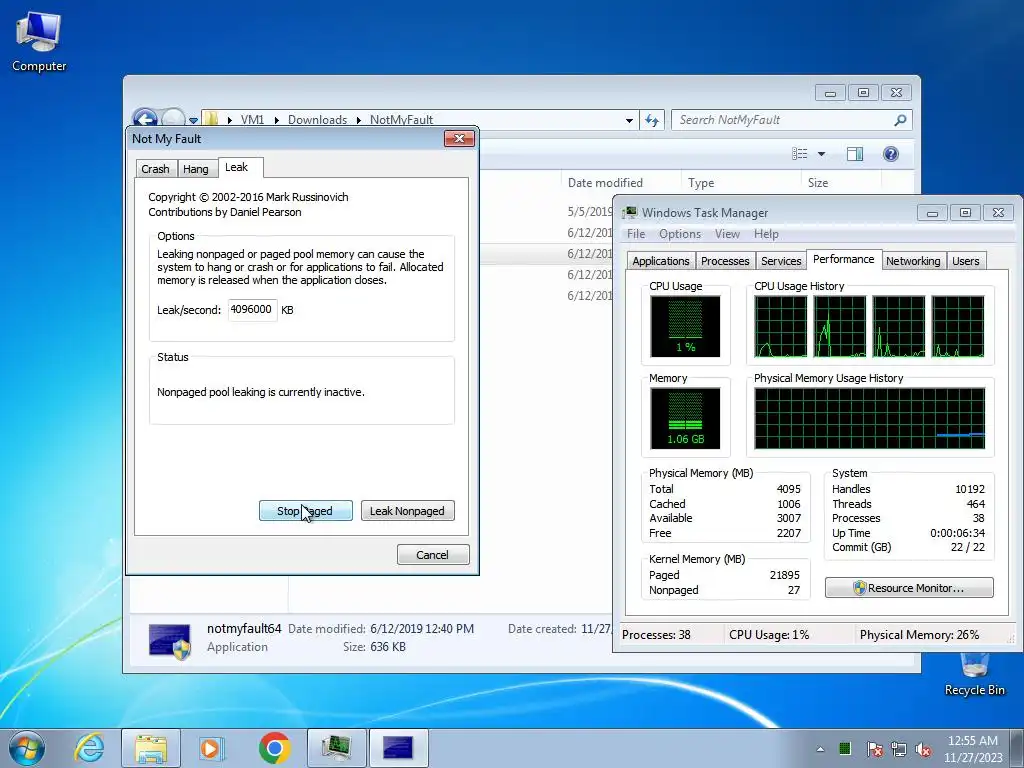Click Physical Memory: 26% in status bar

click(920, 635)
